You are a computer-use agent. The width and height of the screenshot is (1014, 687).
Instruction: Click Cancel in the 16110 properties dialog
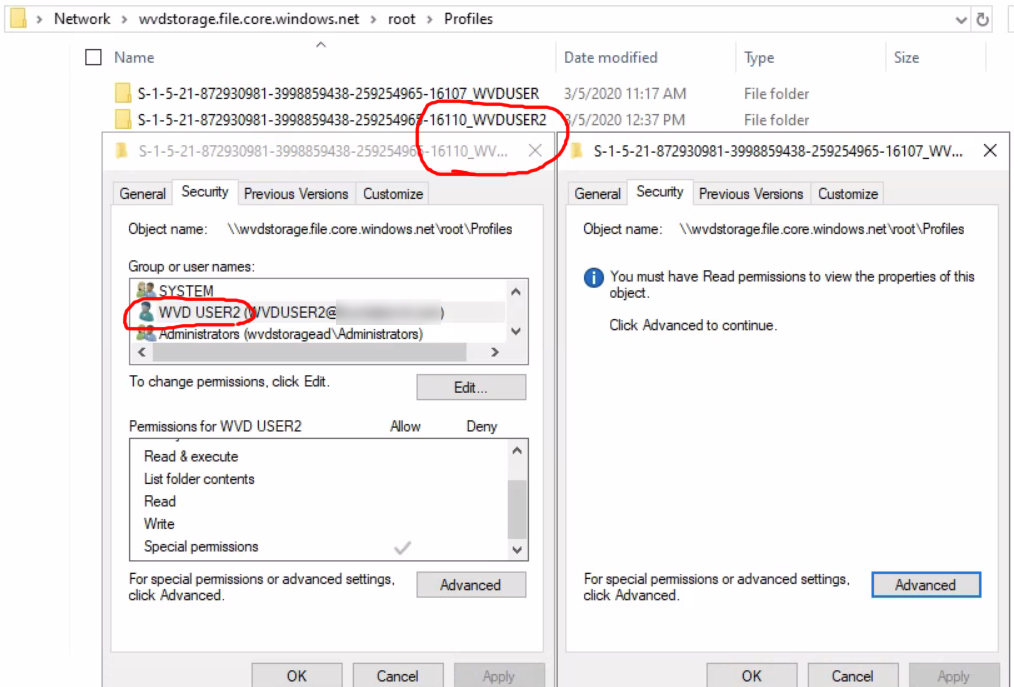398,676
